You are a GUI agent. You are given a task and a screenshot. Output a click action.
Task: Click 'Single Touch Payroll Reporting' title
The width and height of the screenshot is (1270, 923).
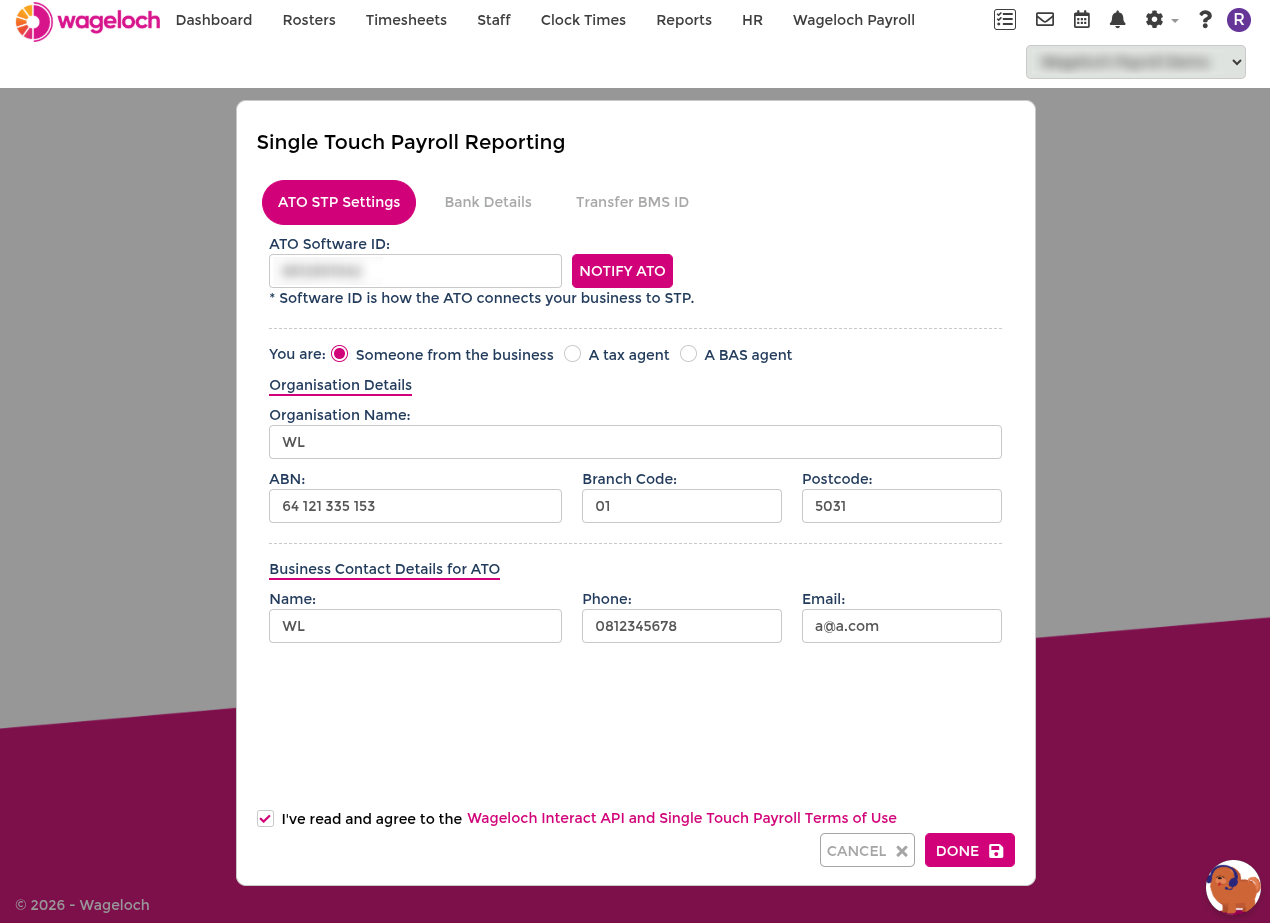coord(411,142)
